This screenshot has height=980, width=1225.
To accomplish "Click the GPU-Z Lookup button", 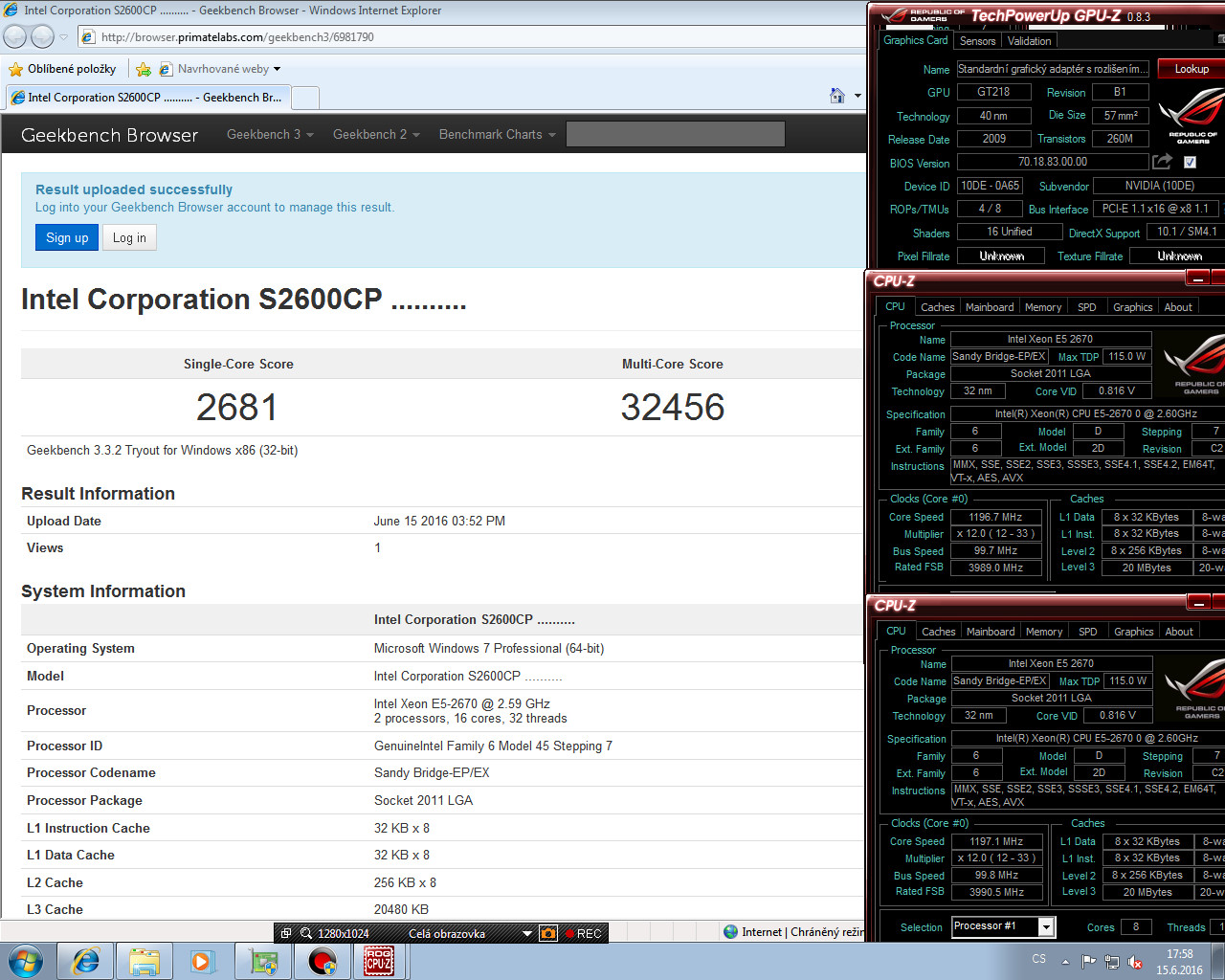I will [1192, 69].
